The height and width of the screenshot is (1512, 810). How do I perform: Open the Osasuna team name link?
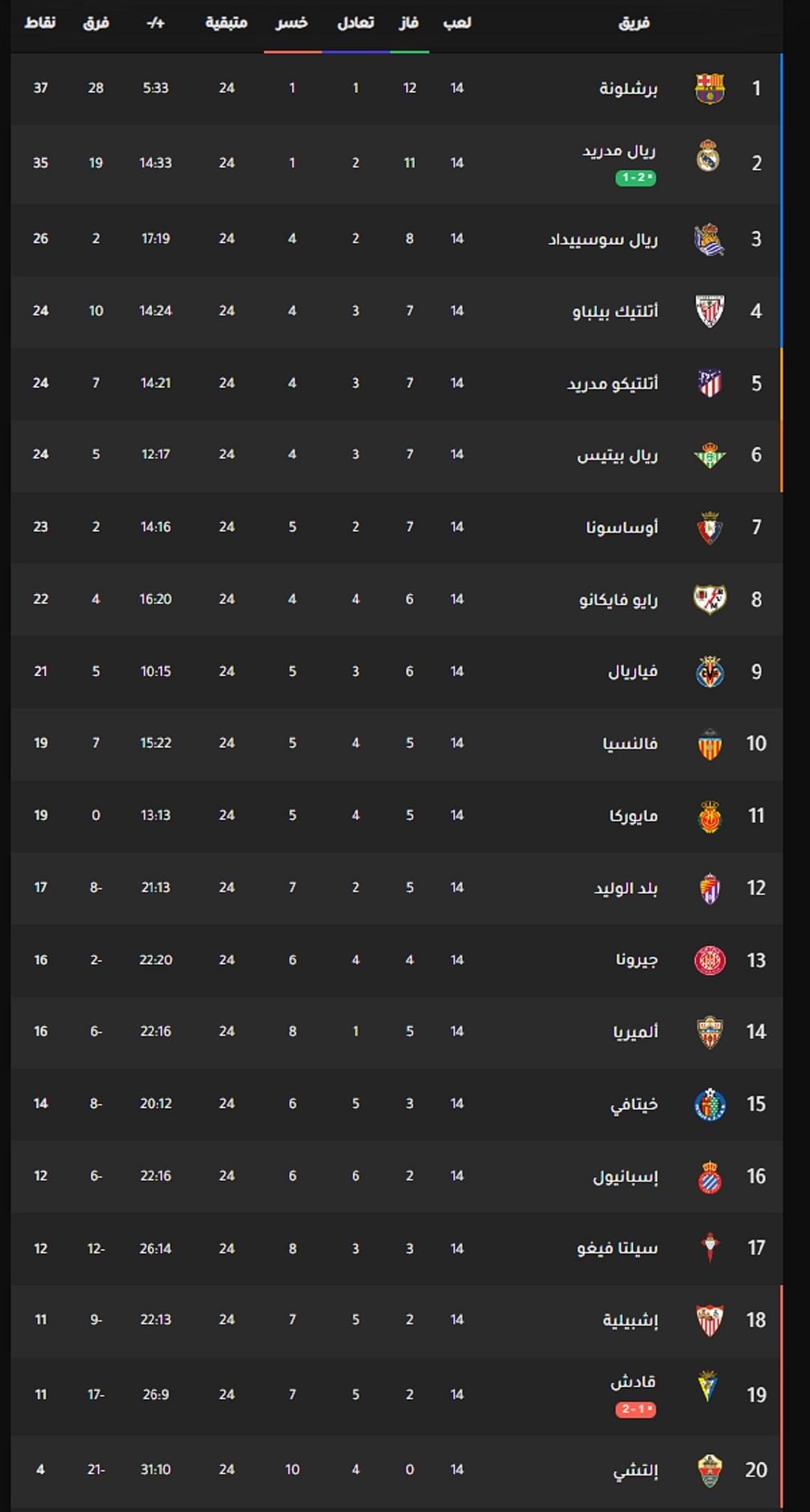click(622, 528)
